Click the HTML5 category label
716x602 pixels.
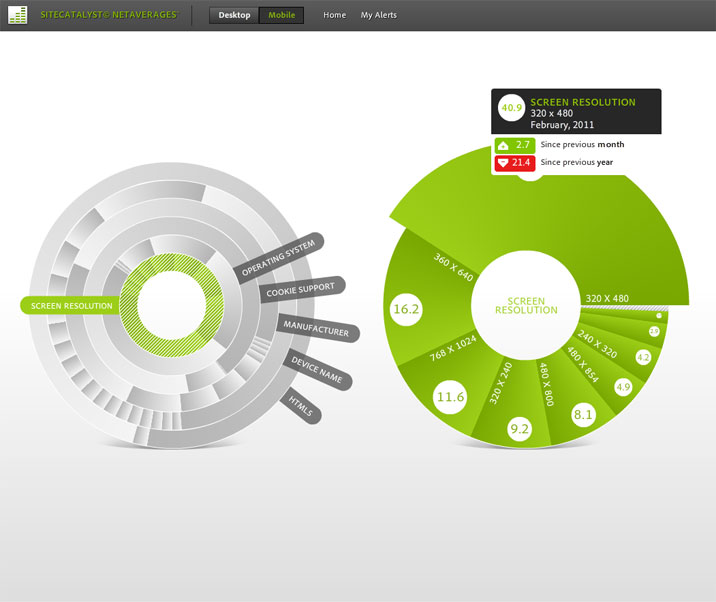[301, 405]
